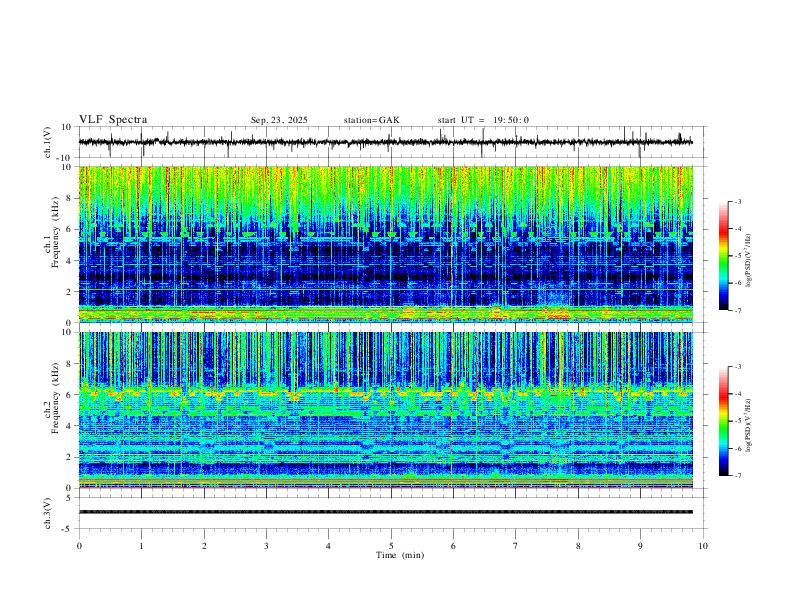Click the flat ch.3 voltage trace
792x612 pixels.
click(386, 512)
